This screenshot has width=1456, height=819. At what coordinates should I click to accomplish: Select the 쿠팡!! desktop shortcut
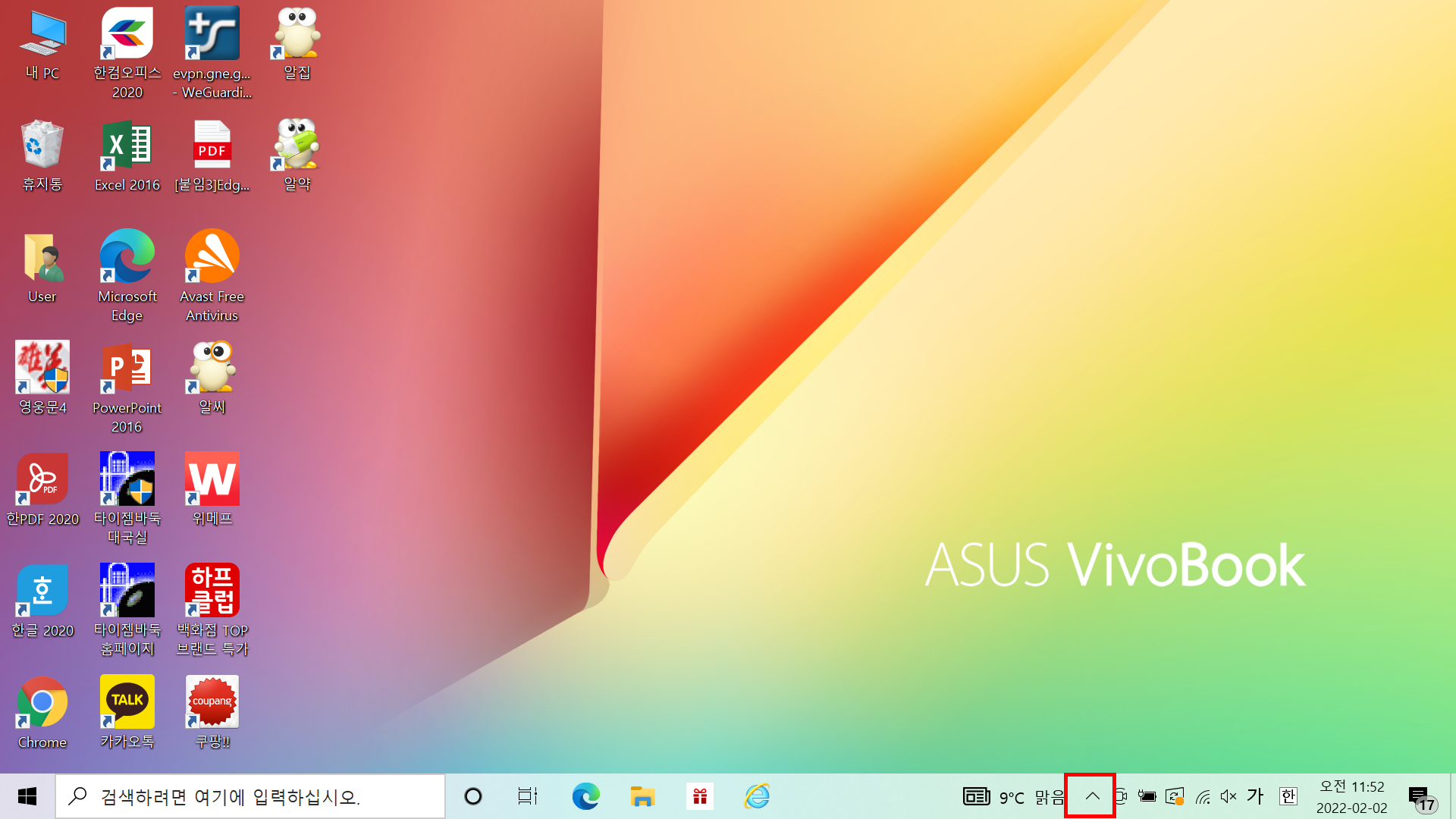point(212,713)
